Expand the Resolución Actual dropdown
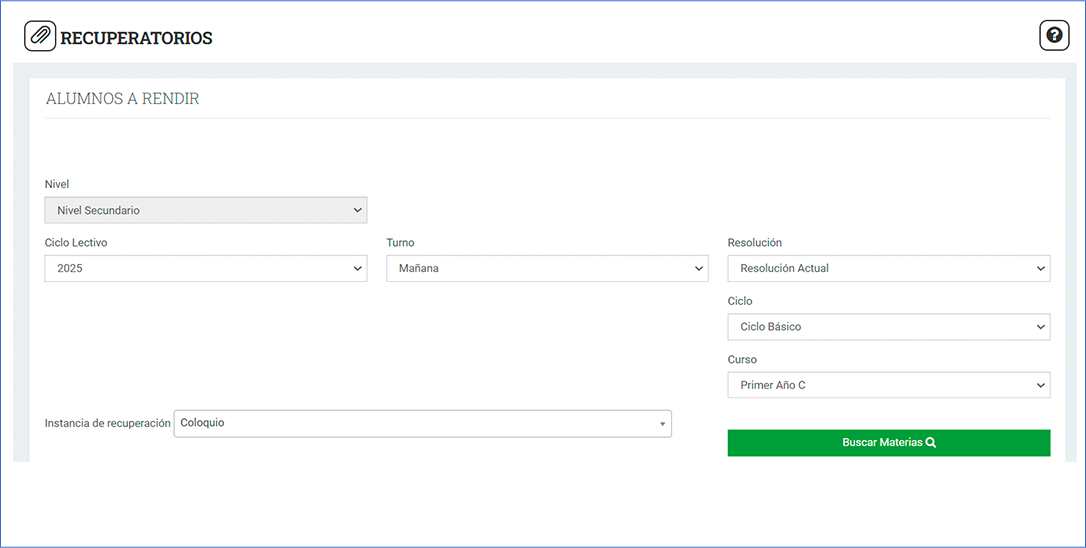 [x=889, y=268]
